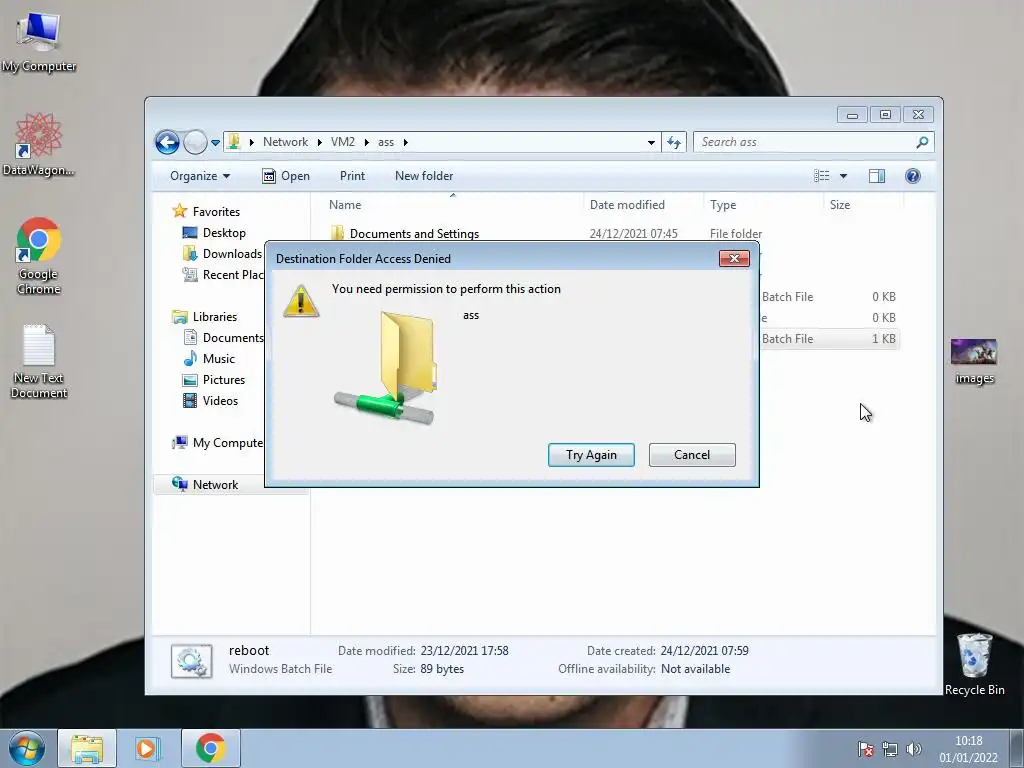
Task: Select the 1 KB Batch File row
Action: point(829,338)
